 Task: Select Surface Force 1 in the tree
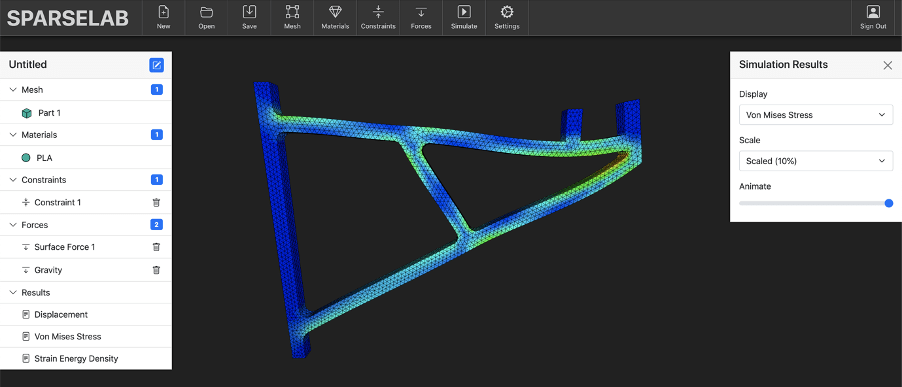coord(86,247)
